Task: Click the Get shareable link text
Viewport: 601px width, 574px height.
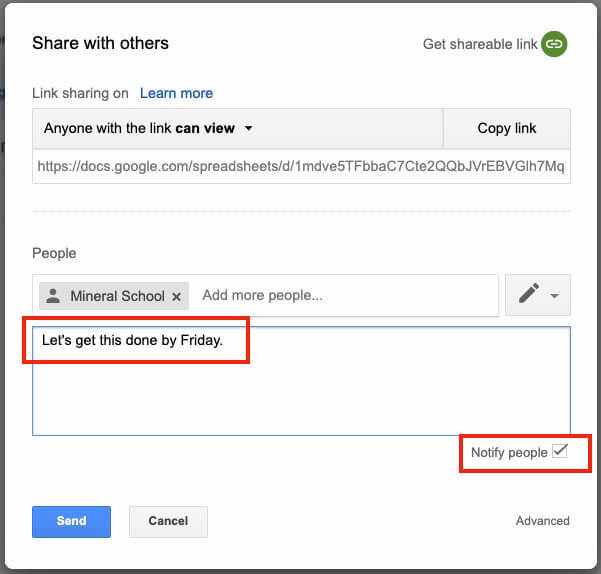Action: click(479, 44)
